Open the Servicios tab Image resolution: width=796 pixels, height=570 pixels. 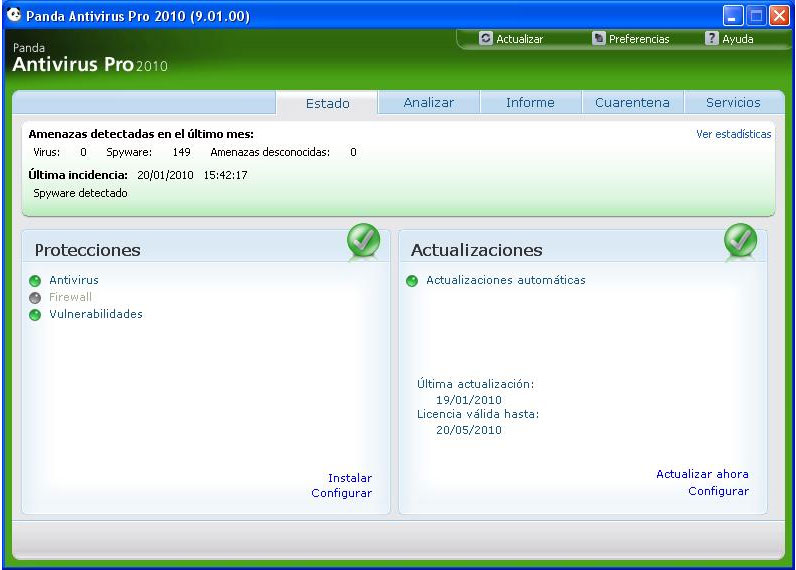(733, 103)
